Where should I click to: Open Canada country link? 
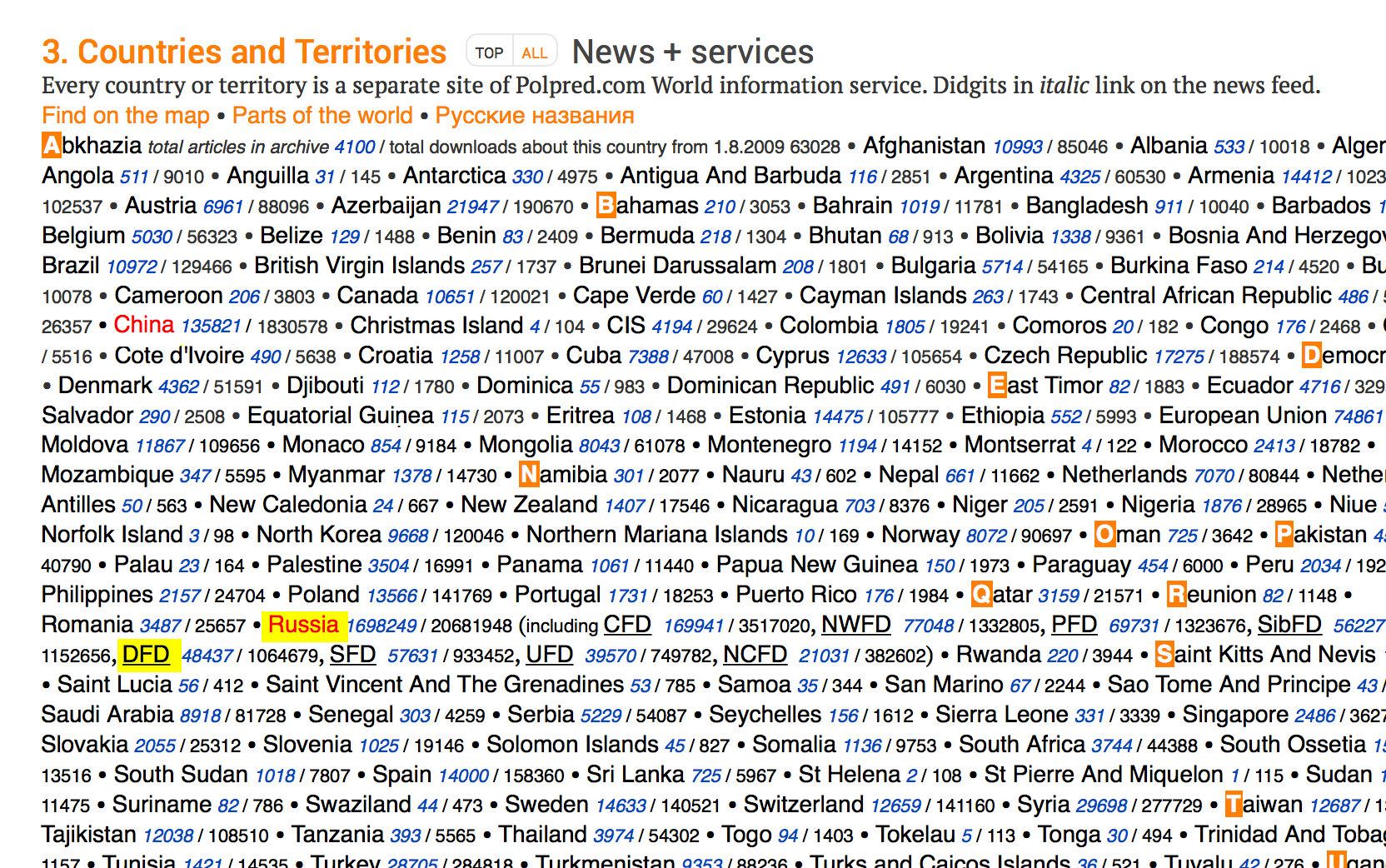tap(377, 296)
